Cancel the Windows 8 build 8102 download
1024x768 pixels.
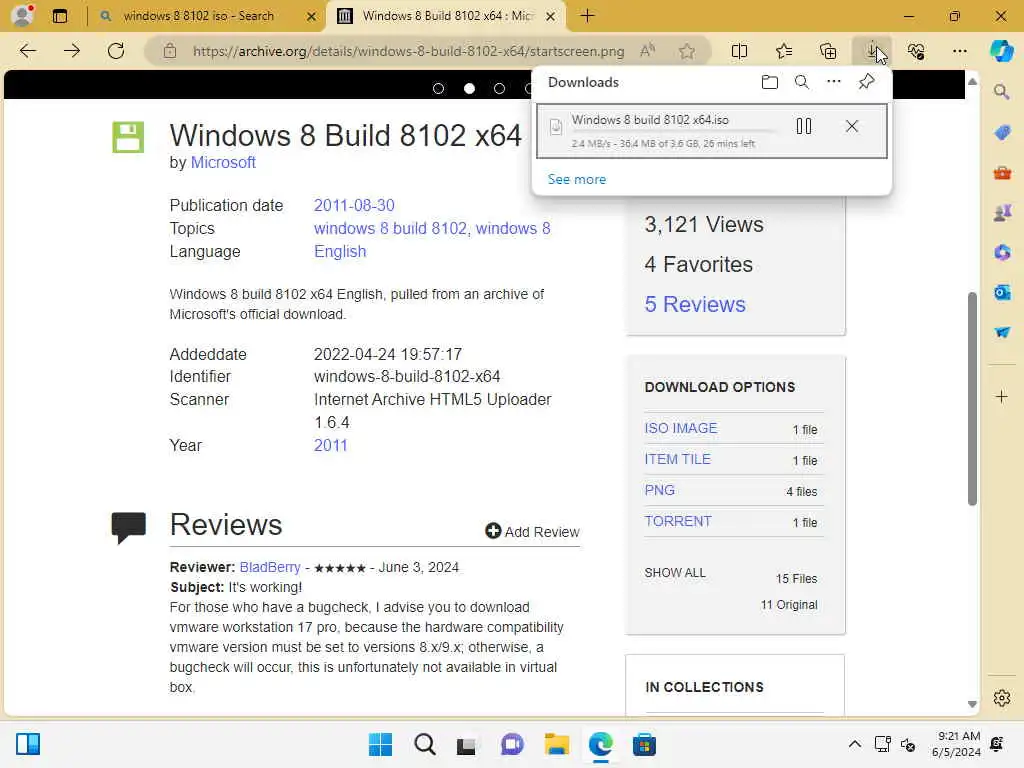852,126
